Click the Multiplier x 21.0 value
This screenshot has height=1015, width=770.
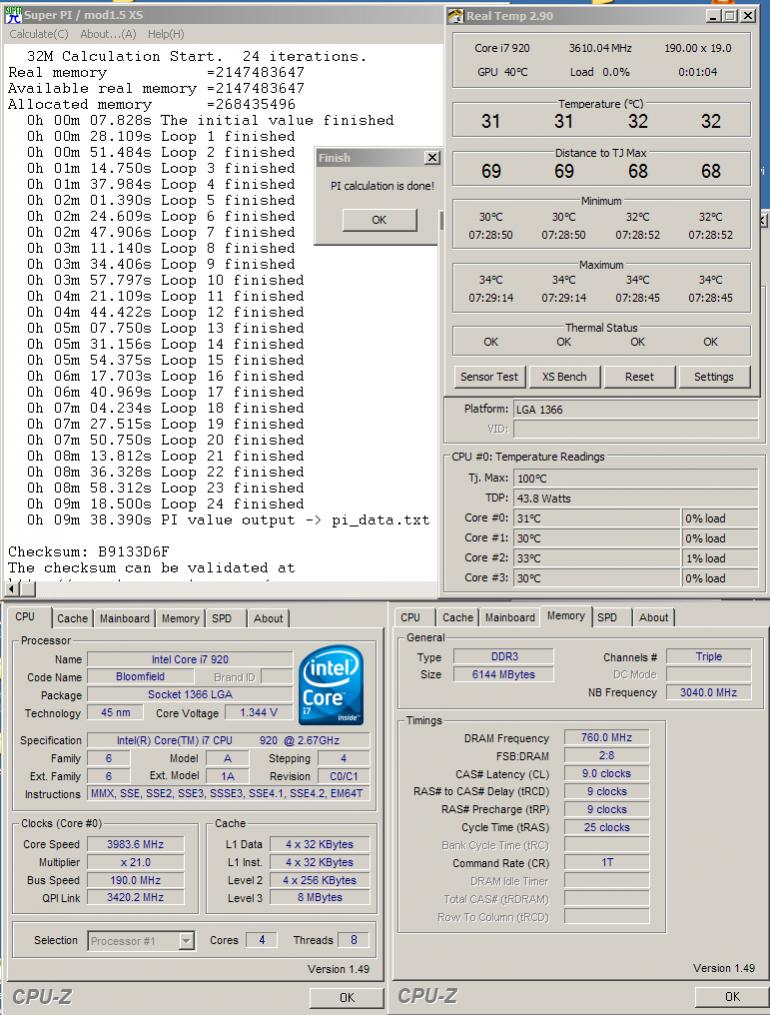coord(135,862)
